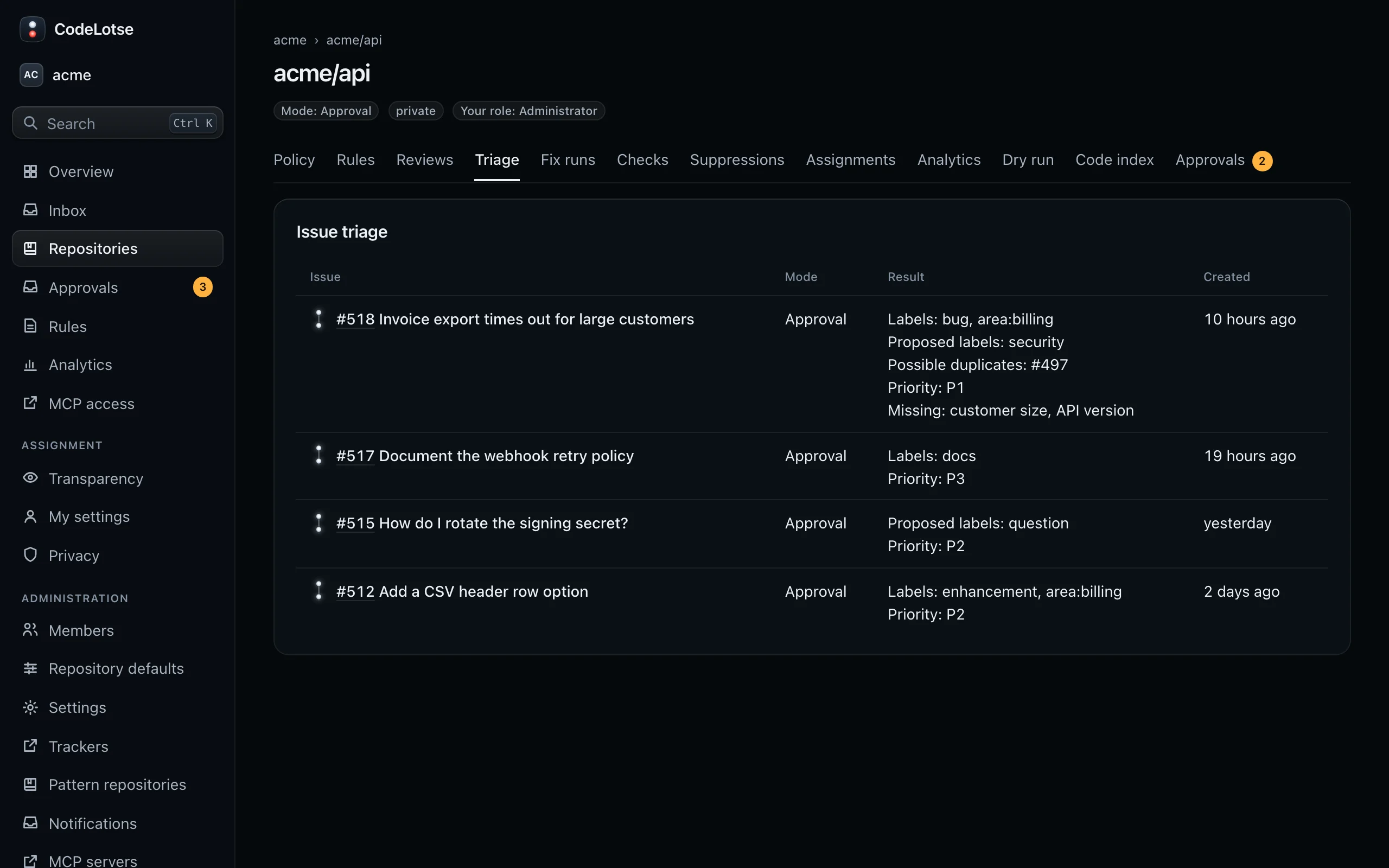The height and width of the screenshot is (868, 1389).
Task: Select the Dry run tab
Action: click(x=1028, y=159)
